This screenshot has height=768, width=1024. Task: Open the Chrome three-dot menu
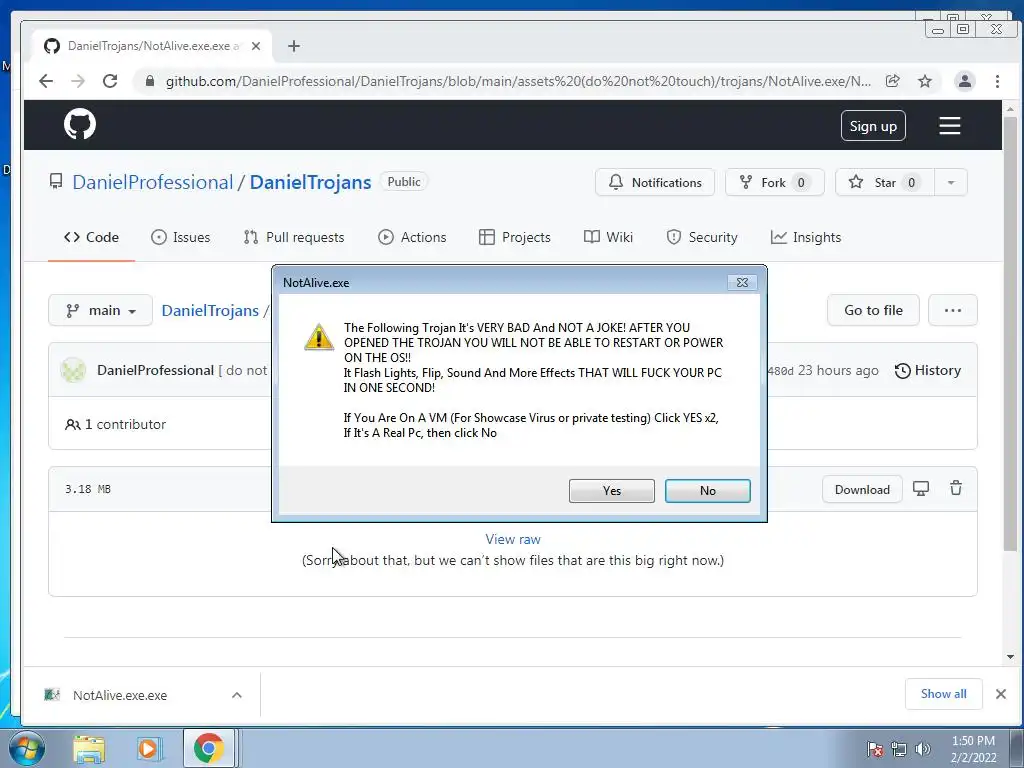coord(997,81)
